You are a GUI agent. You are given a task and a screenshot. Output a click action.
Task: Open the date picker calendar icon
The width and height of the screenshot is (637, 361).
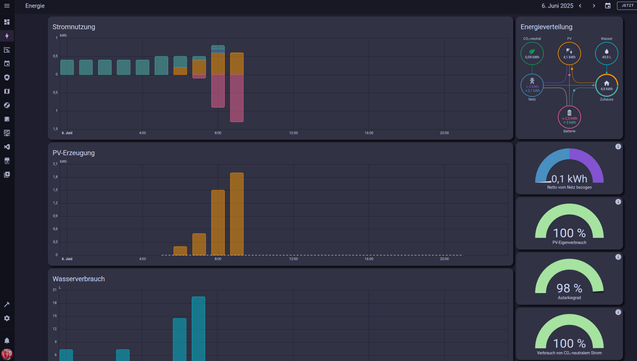pyautogui.click(x=608, y=6)
